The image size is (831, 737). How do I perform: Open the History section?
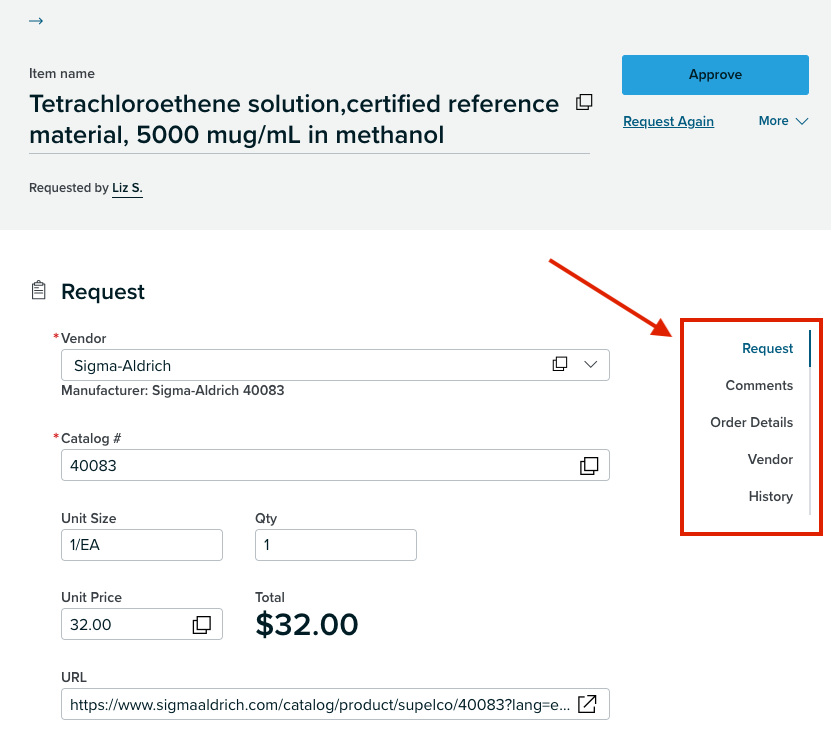coord(771,496)
